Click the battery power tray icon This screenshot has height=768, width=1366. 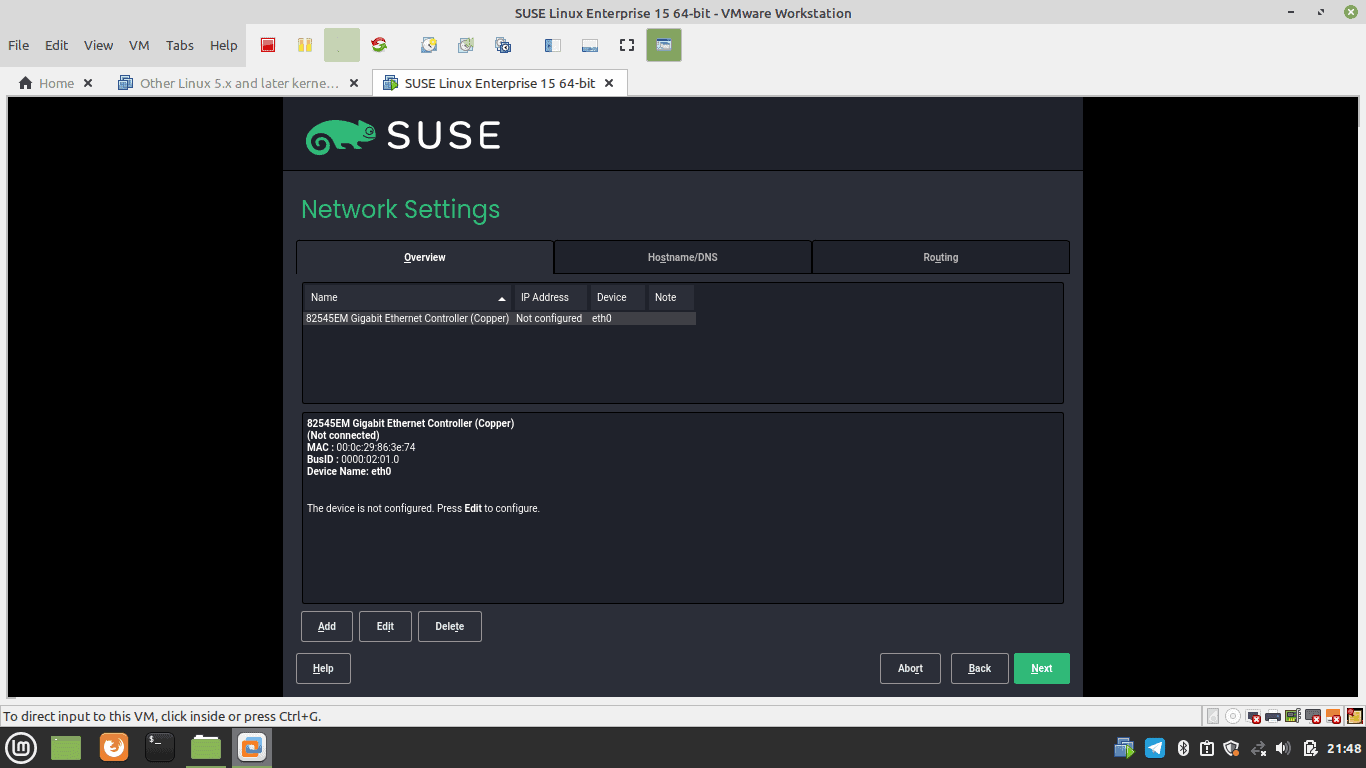[1310, 748]
